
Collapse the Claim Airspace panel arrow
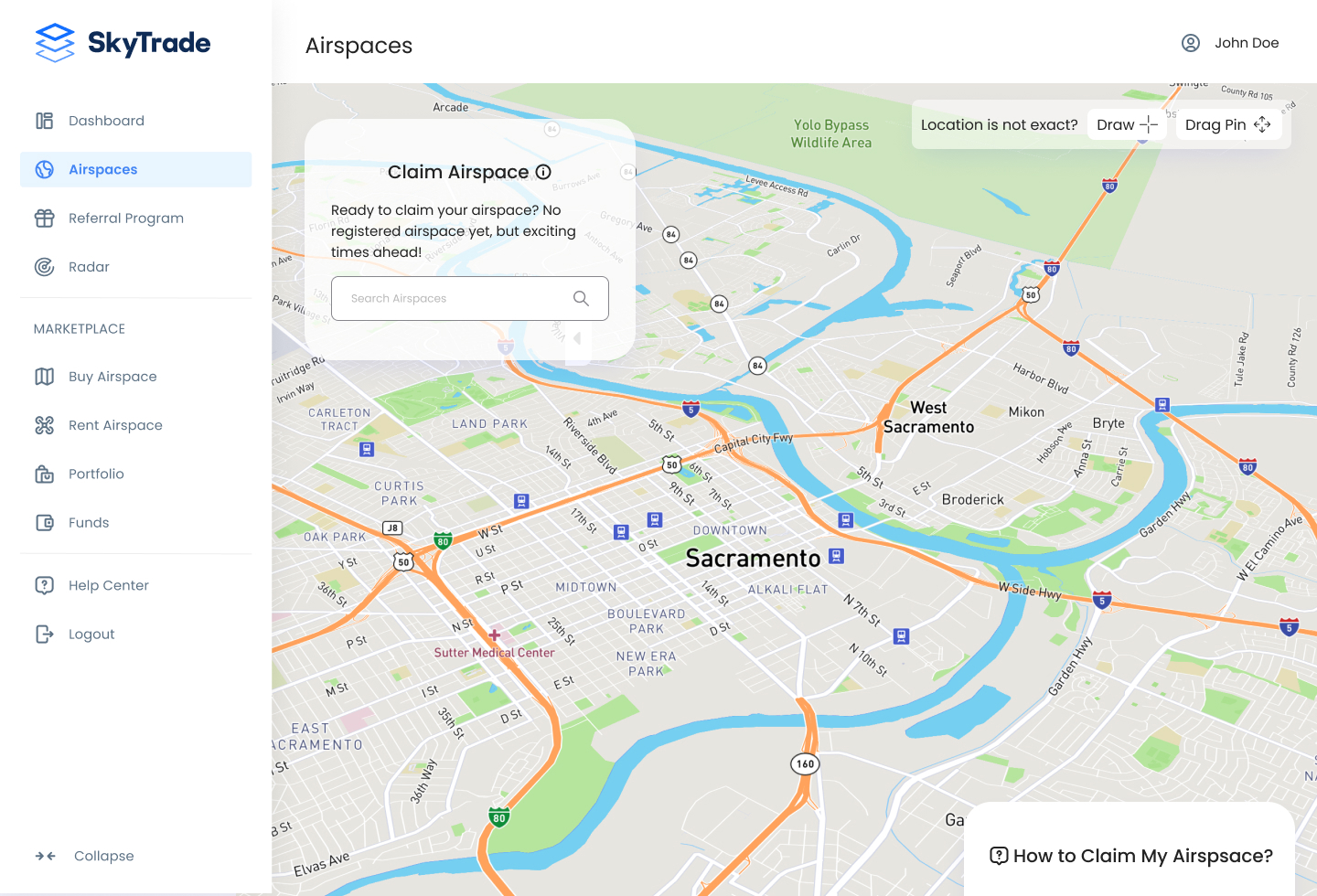coord(577,339)
